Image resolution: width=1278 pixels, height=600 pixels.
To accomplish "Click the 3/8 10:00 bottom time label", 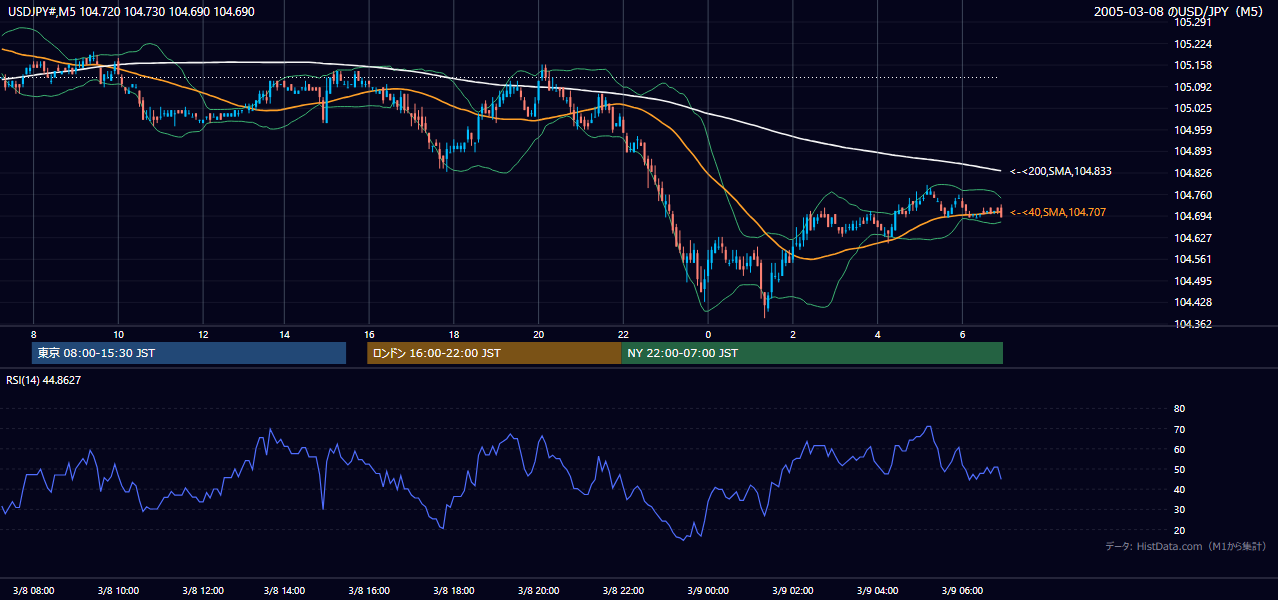I will (118, 590).
